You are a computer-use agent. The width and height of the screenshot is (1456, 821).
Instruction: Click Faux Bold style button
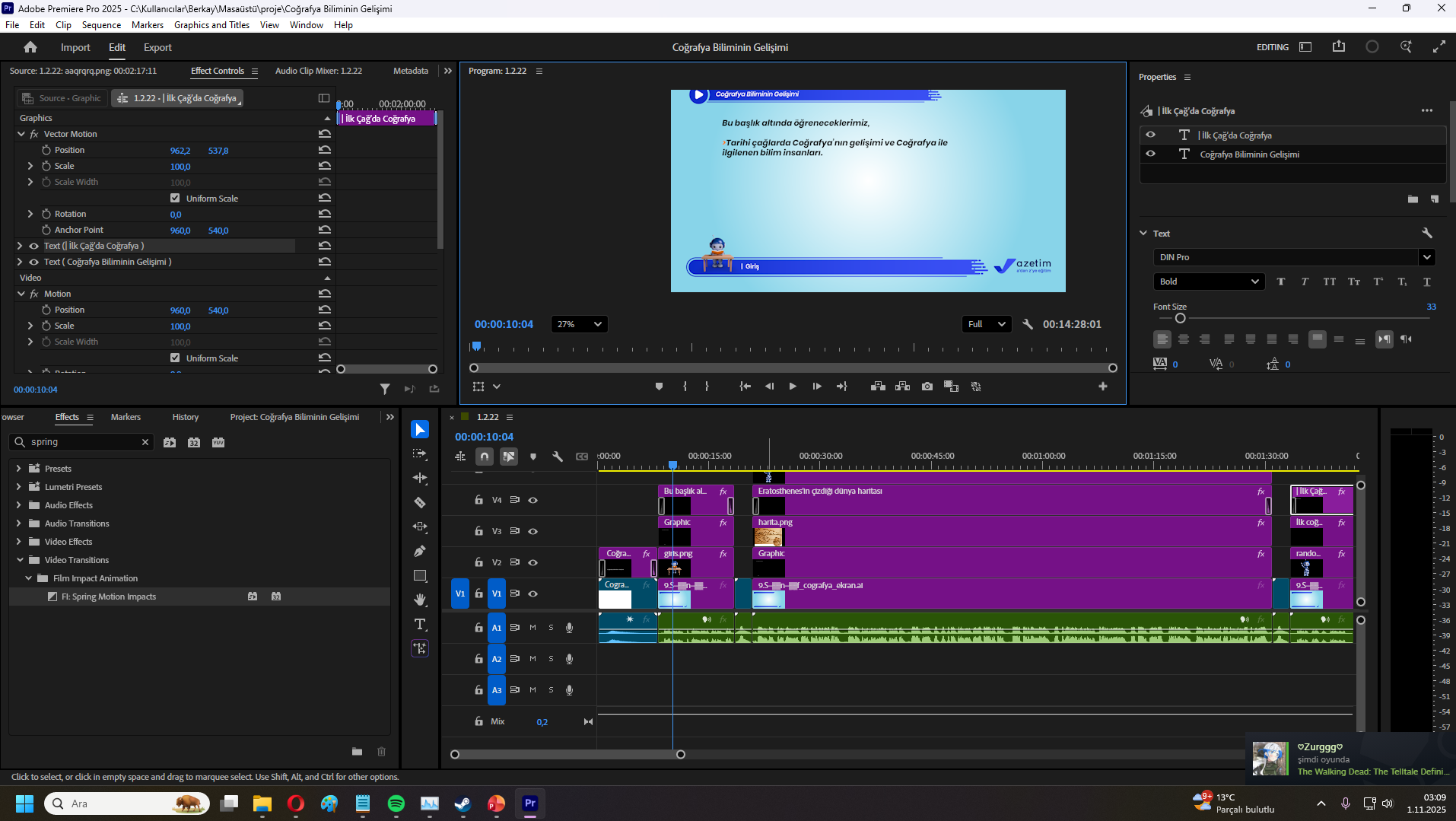pyautogui.click(x=1281, y=282)
